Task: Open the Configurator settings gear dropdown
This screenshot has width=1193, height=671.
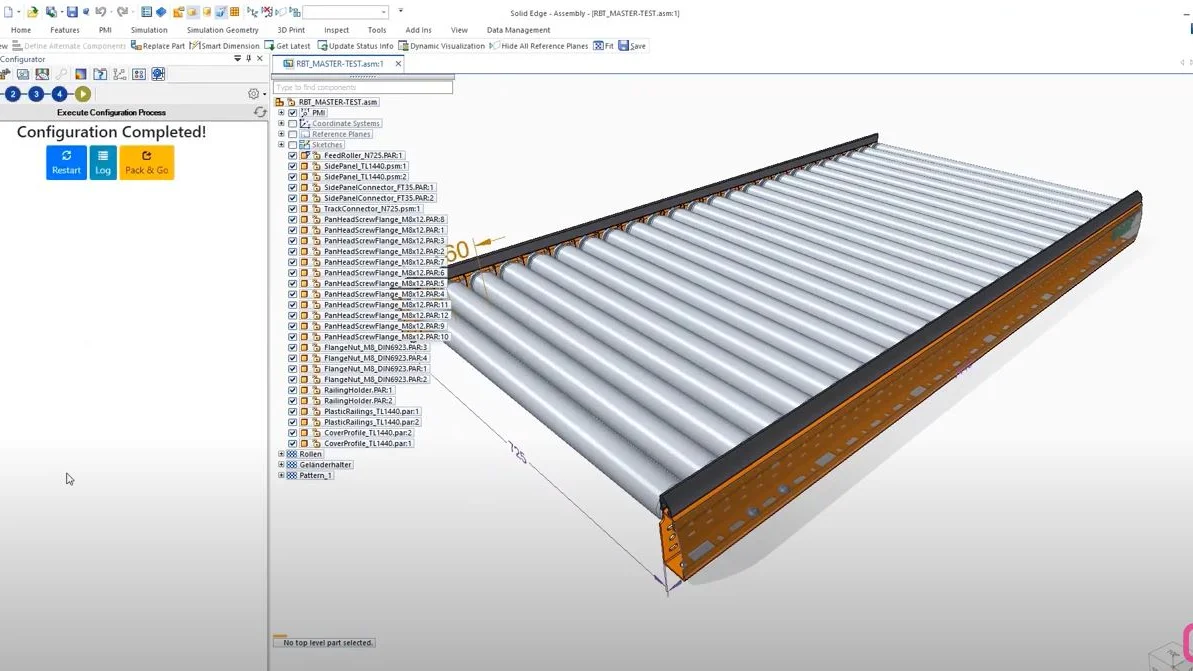Action: click(x=256, y=94)
